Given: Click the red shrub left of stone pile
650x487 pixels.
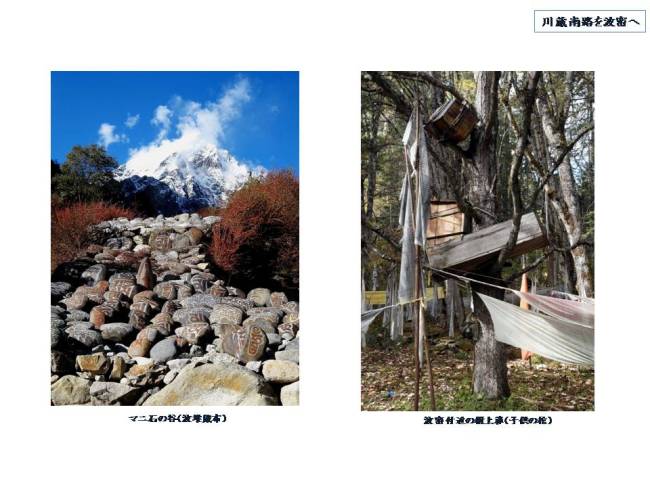Looking at the screenshot, I should 79,230.
